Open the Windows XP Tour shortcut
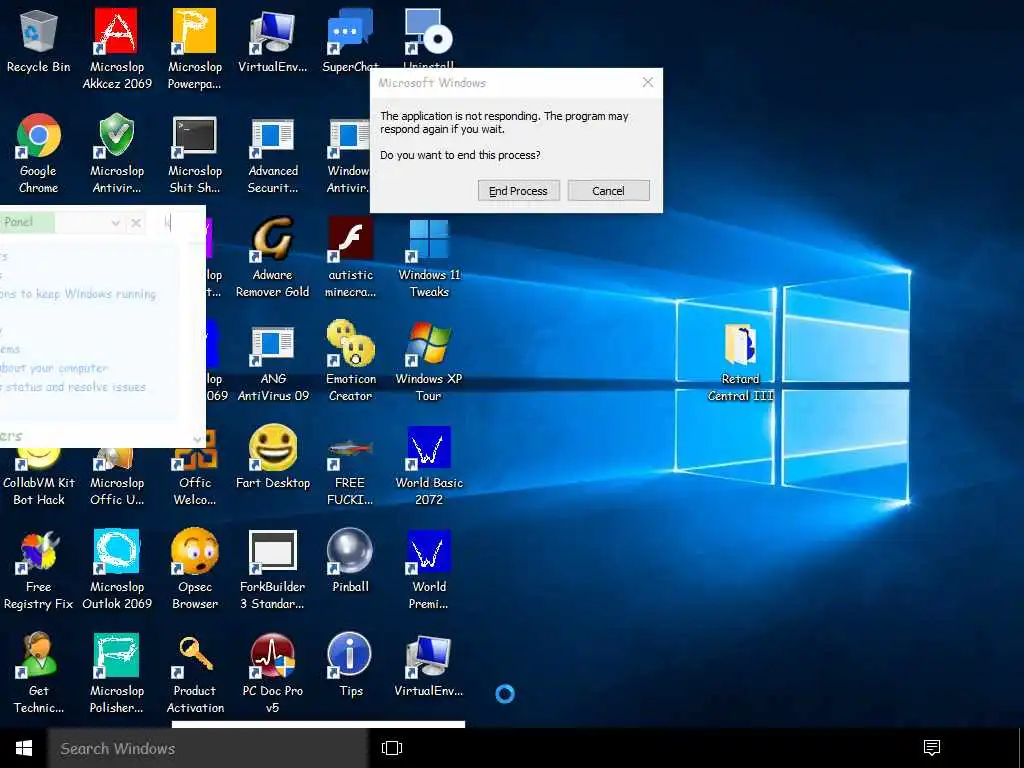 (428, 361)
